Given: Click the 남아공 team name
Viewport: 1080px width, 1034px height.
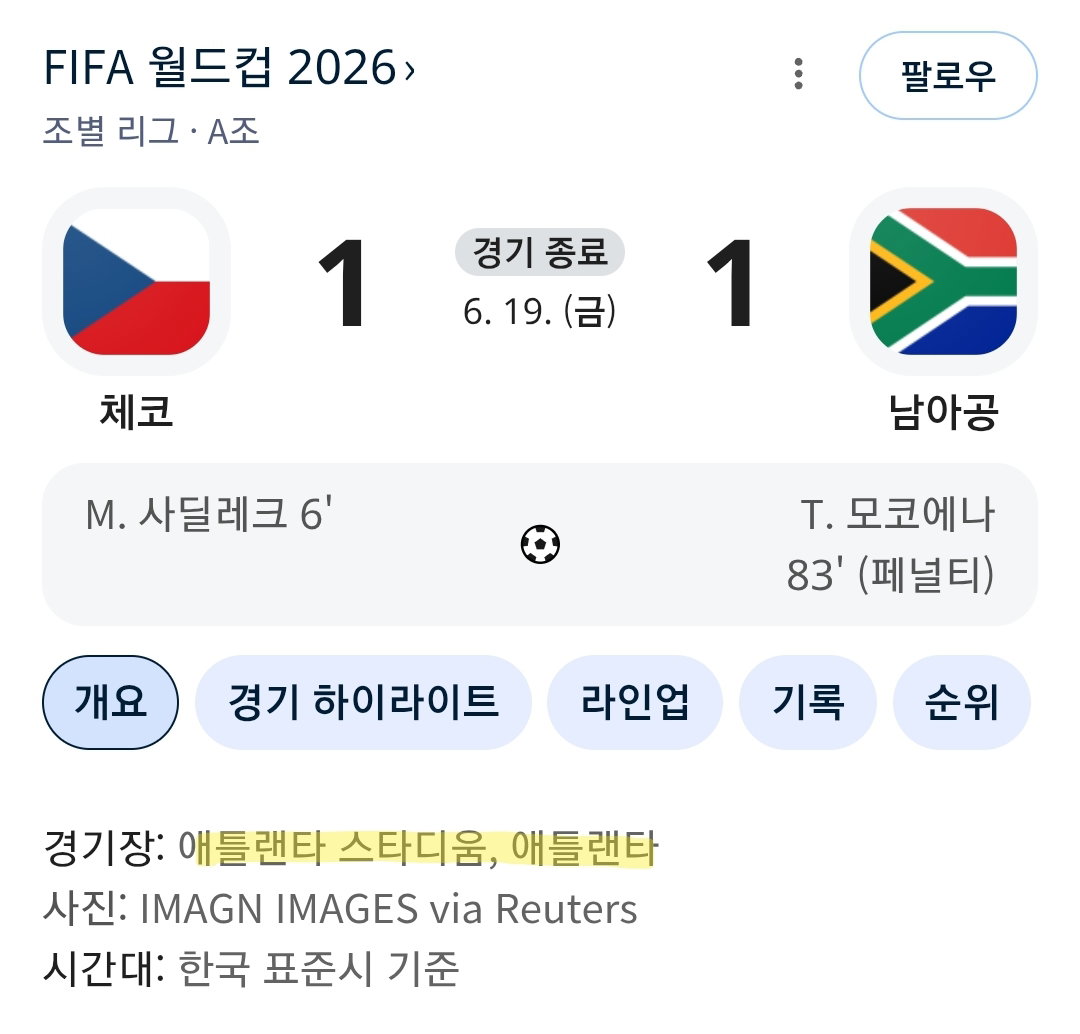Looking at the screenshot, I should pos(943,412).
